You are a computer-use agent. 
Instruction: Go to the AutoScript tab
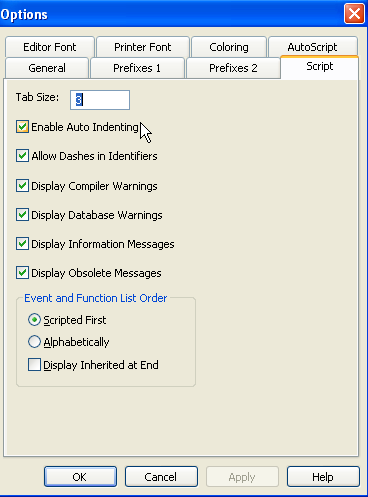313,46
